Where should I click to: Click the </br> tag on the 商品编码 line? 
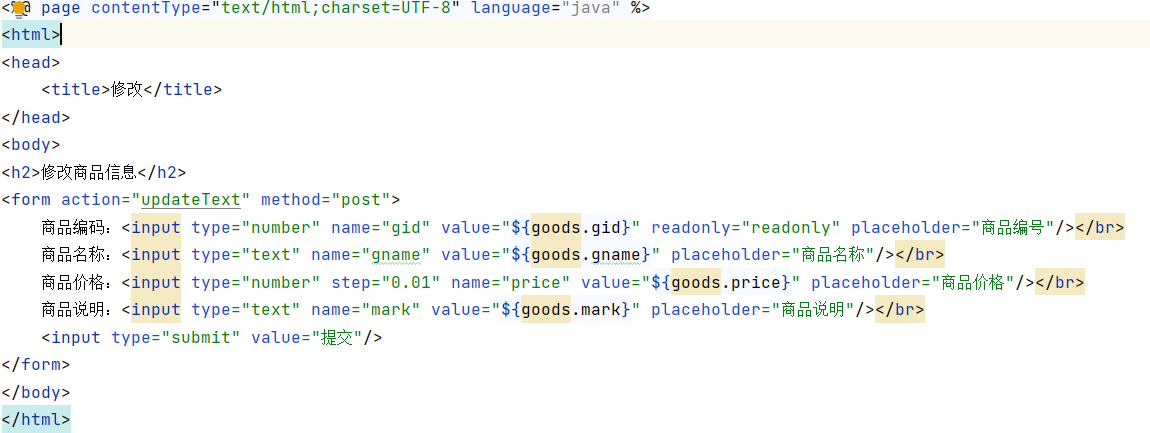coord(1100,228)
